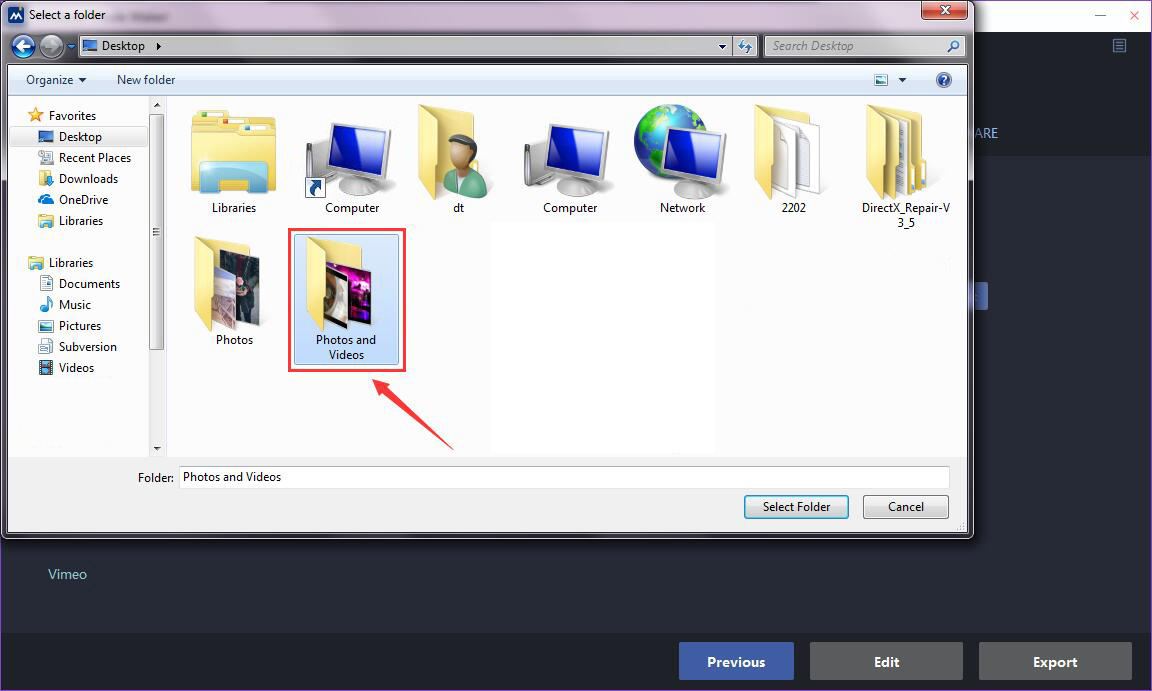Click the Previous button in background window

tap(736, 662)
